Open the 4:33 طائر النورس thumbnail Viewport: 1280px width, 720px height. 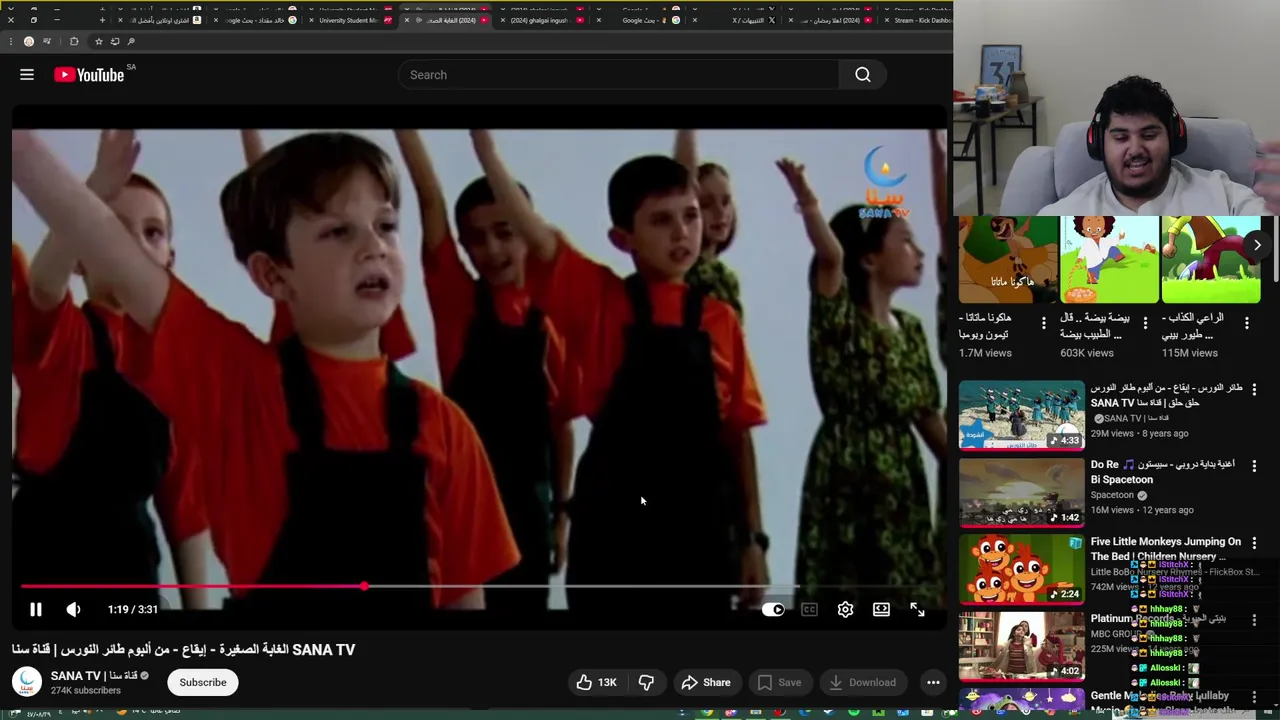tap(1021, 415)
